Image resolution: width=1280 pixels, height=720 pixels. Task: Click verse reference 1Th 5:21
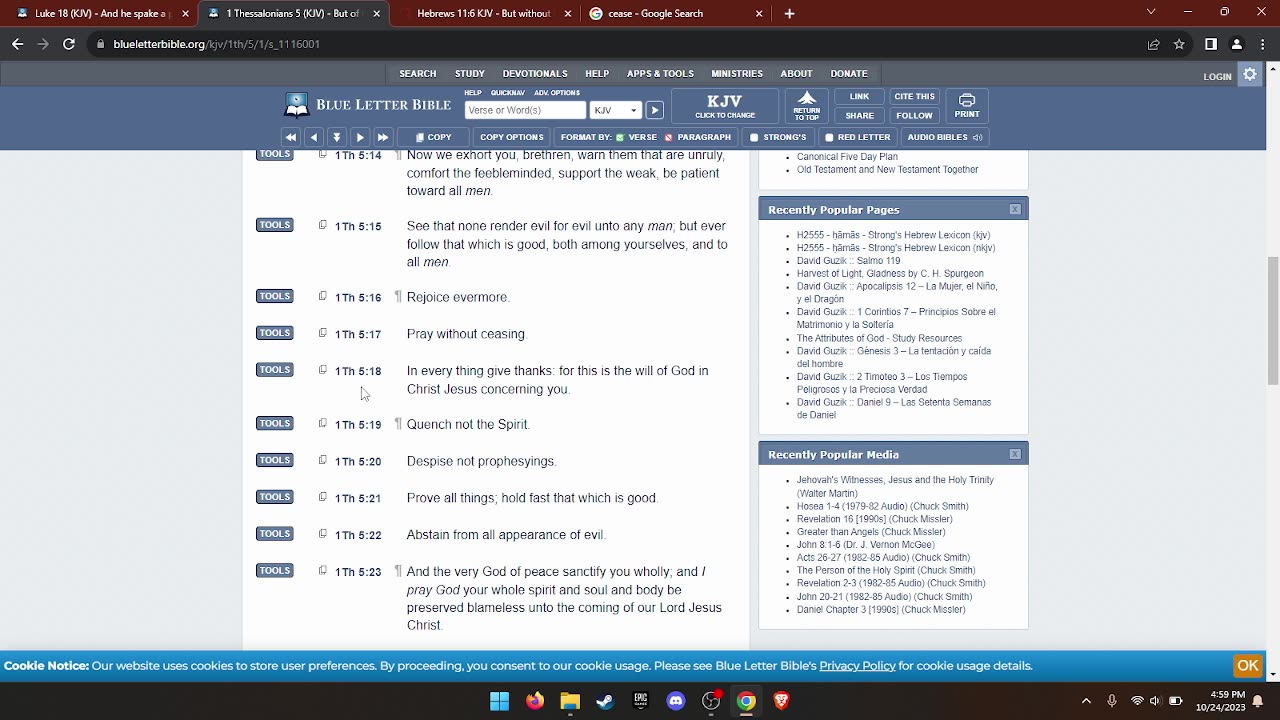click(358, 498)
